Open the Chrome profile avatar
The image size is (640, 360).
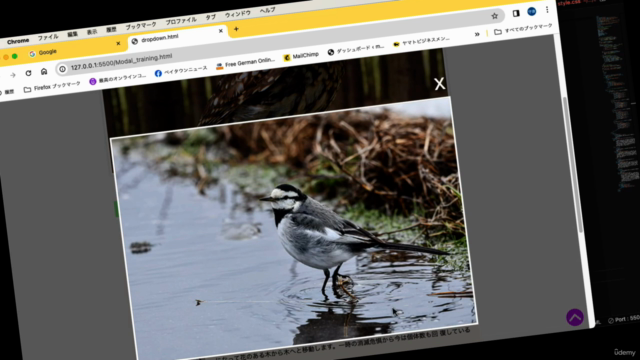[531, 12]
